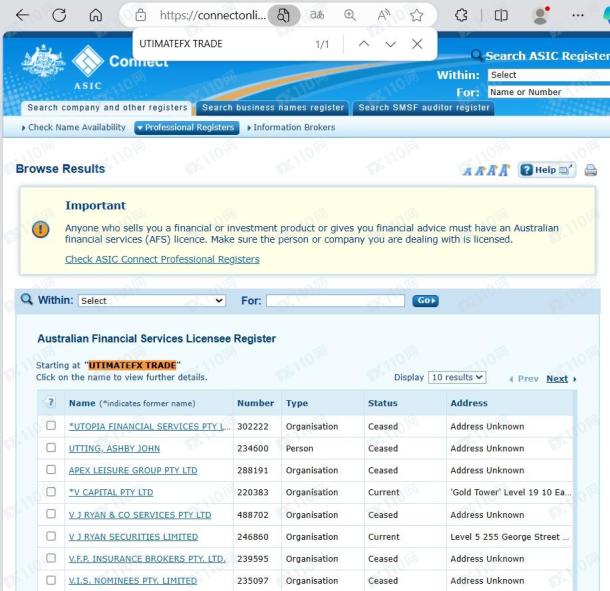Switch to Search business names register tab

tap(273, 107)
